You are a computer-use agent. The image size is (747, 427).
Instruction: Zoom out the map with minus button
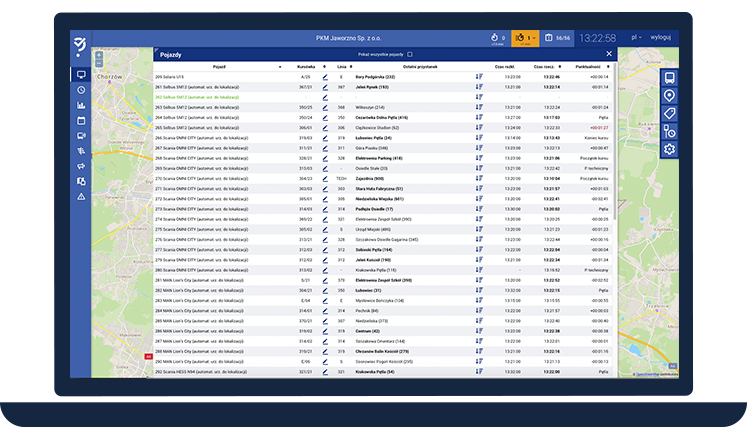click(x=99, y=63)
